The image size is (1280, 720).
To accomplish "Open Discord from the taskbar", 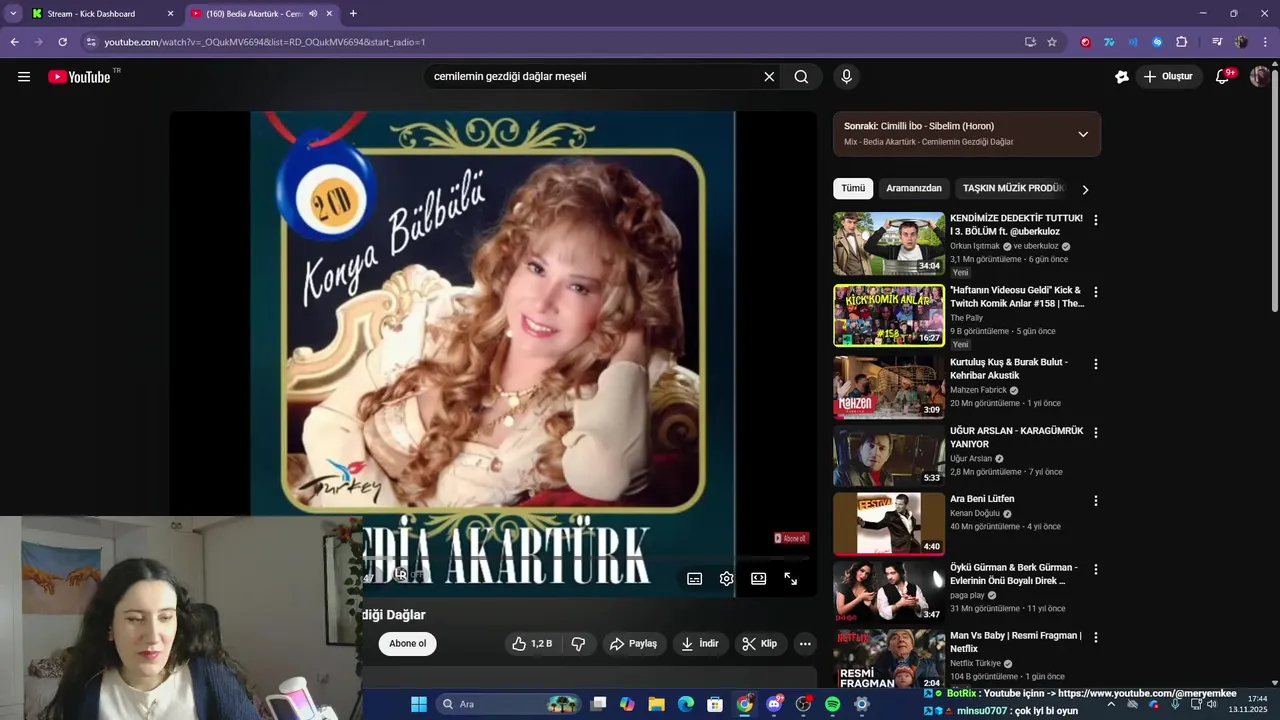I will pyautogui.click(x=774, y=704).
